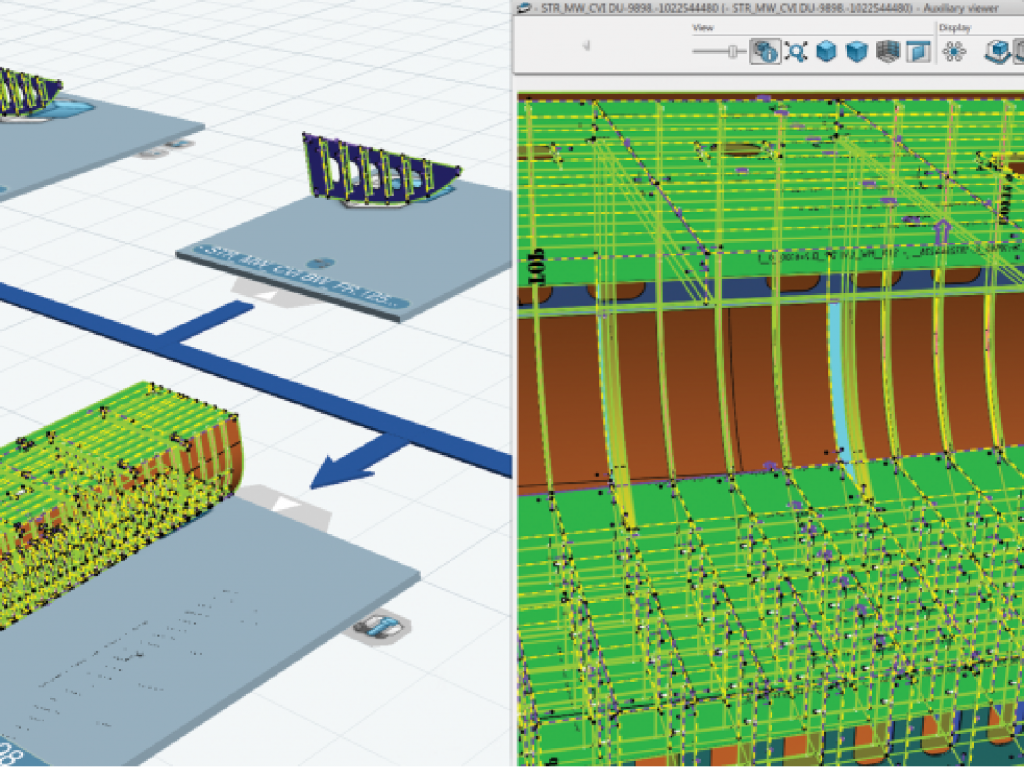Click the Display cube-on-platform icon
The width and height of the screenshot is (1024, 767).
tap(998, 52)
